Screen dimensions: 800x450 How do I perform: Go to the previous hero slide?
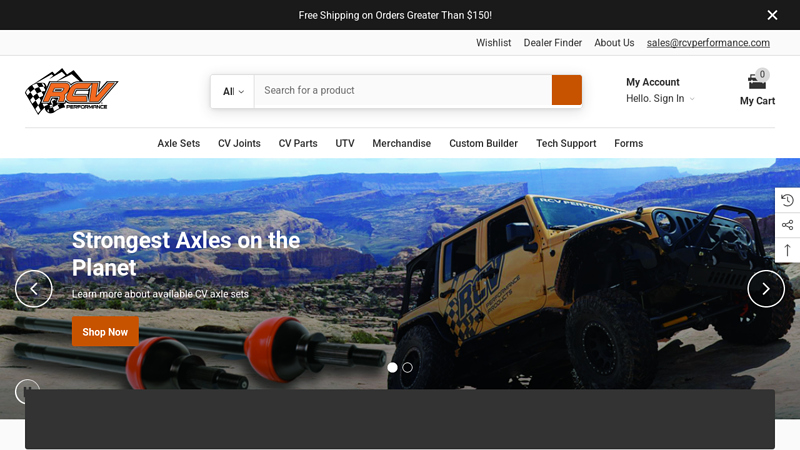click(x=33, y=289)
